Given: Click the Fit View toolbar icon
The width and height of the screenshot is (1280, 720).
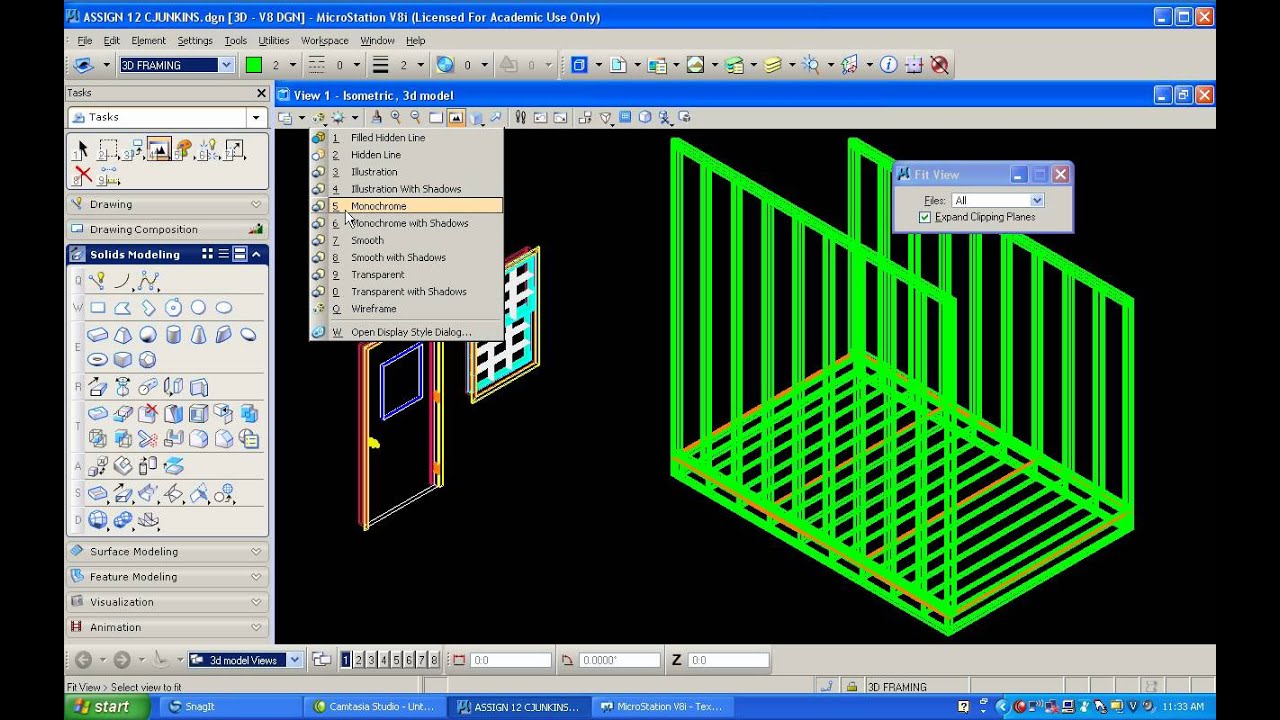Looking at the screenshot, I should [x=456, y=118].
